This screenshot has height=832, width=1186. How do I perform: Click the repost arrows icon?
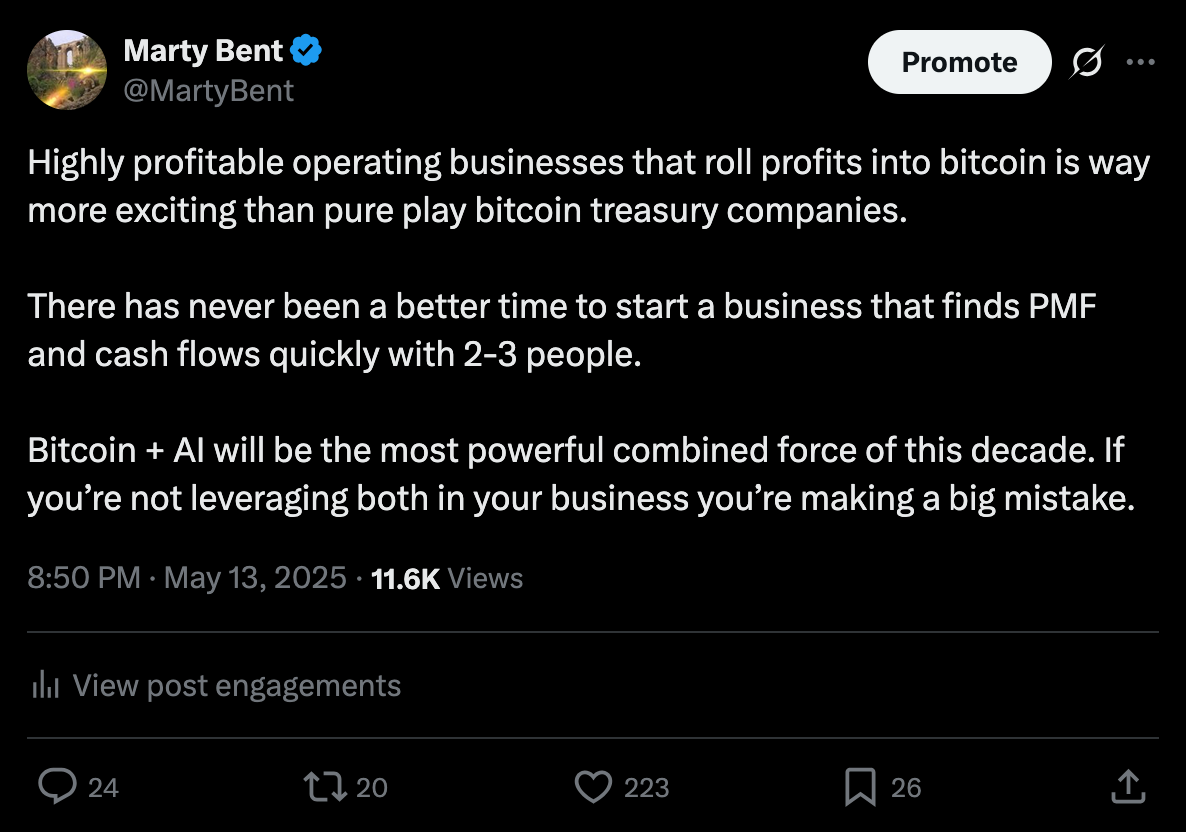(325, 786)
